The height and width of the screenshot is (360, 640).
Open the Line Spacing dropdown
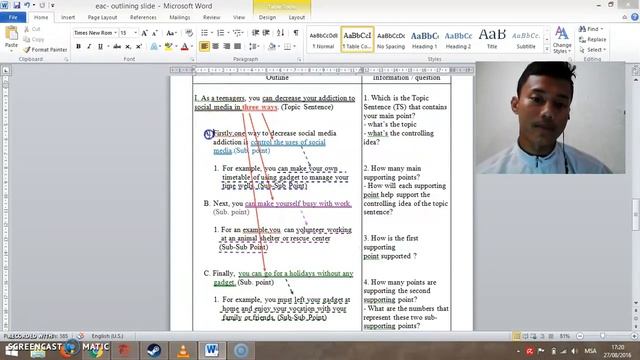tap(254, 47)
